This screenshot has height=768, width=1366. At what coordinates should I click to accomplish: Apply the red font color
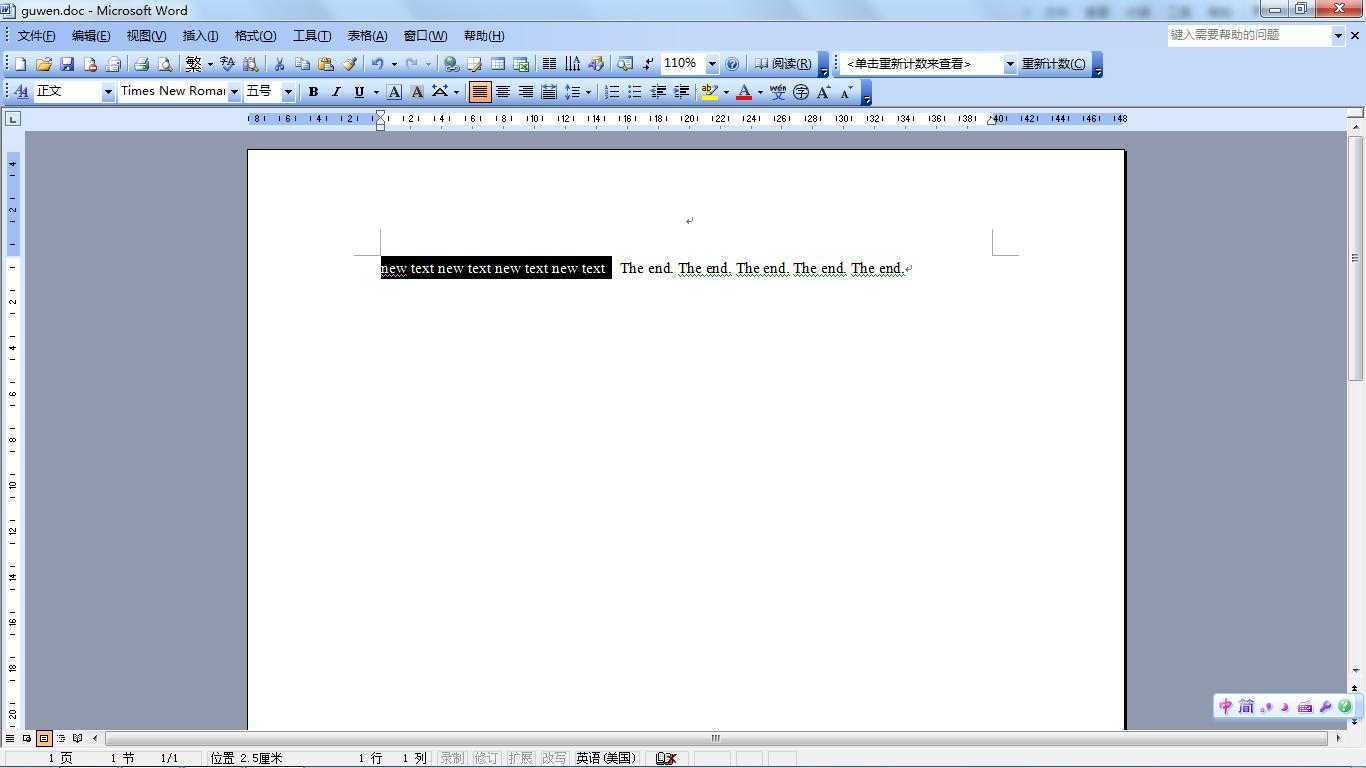pyautogui.click(x=744, y=92)
